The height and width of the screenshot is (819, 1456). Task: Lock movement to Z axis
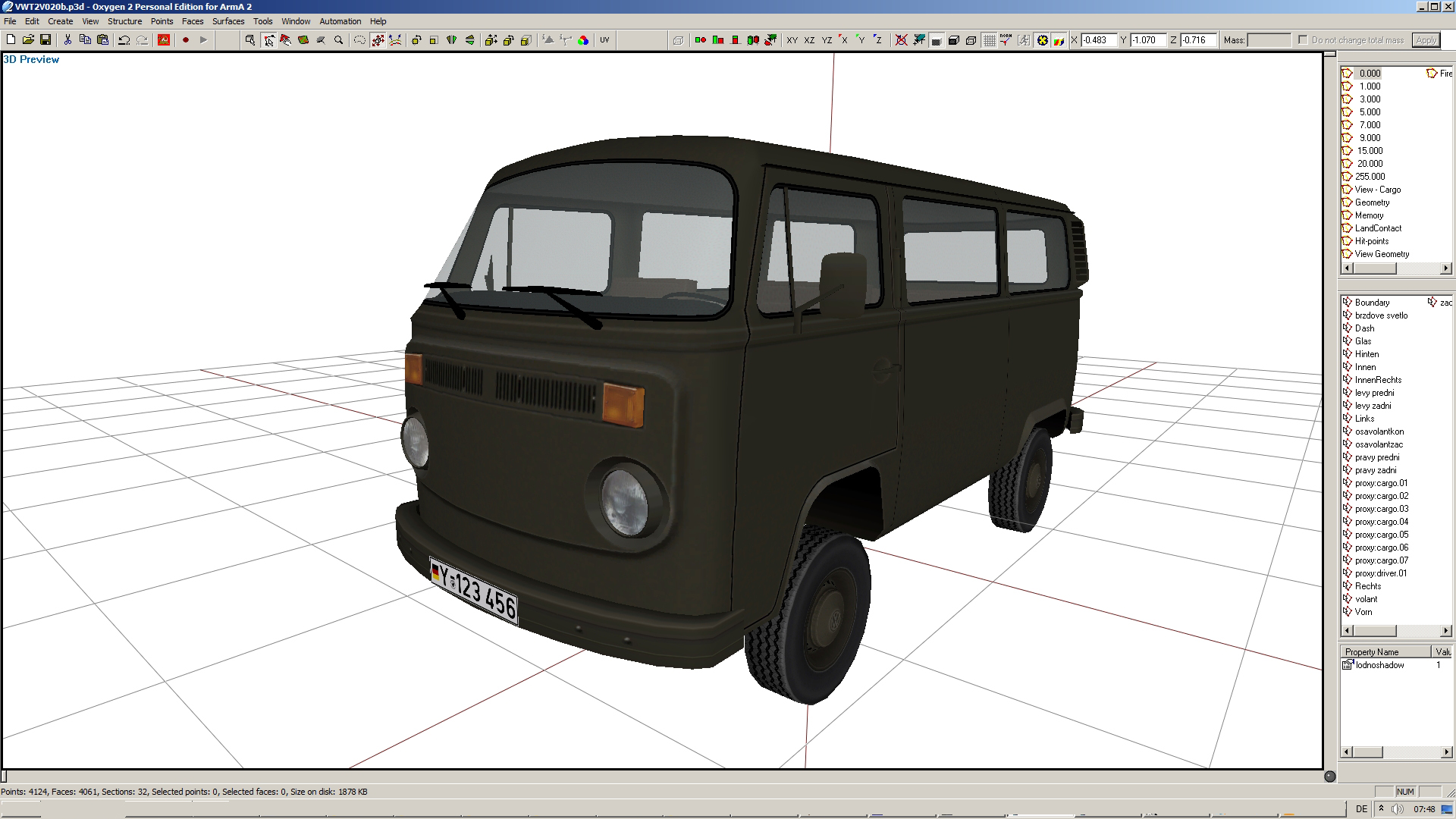pyautogui.click(x=878, y=40)
